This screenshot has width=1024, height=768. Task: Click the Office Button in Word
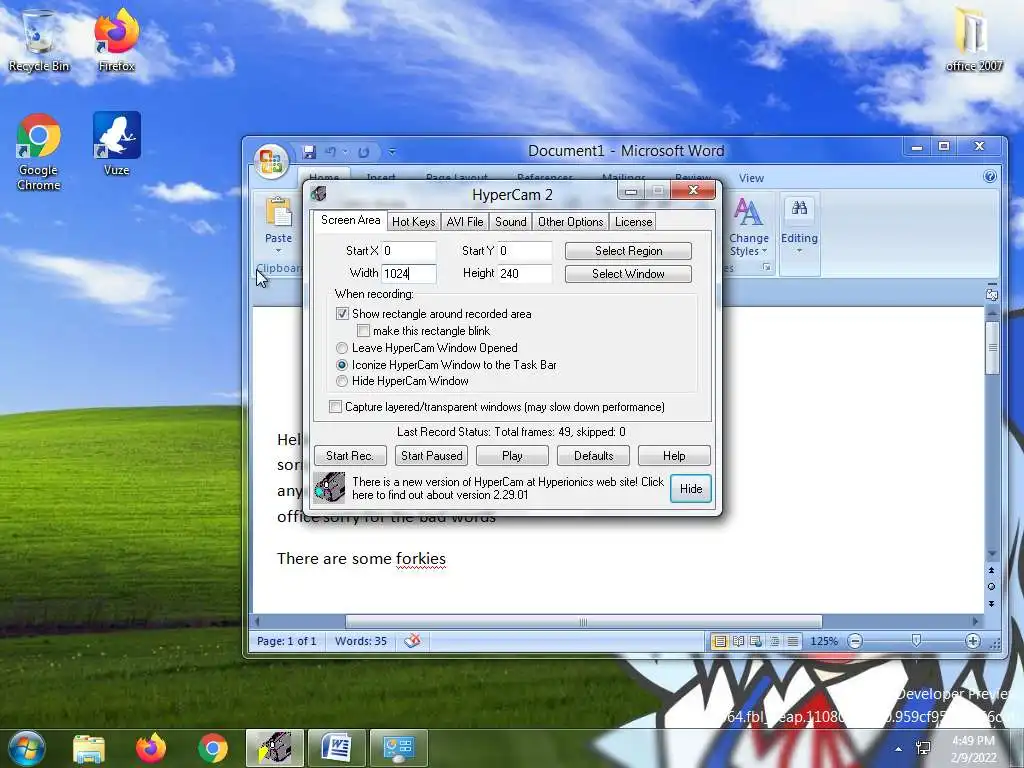coord(271,161)
